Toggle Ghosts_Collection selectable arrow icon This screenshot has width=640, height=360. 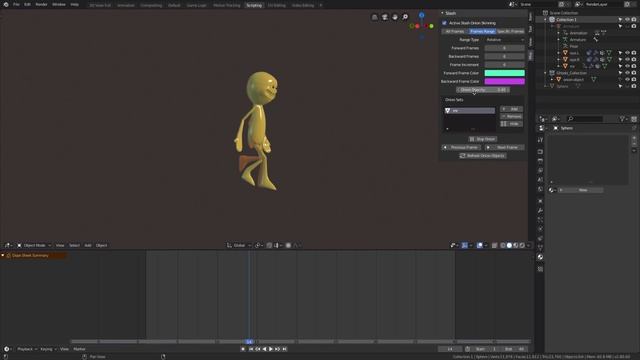pos(620,73)
